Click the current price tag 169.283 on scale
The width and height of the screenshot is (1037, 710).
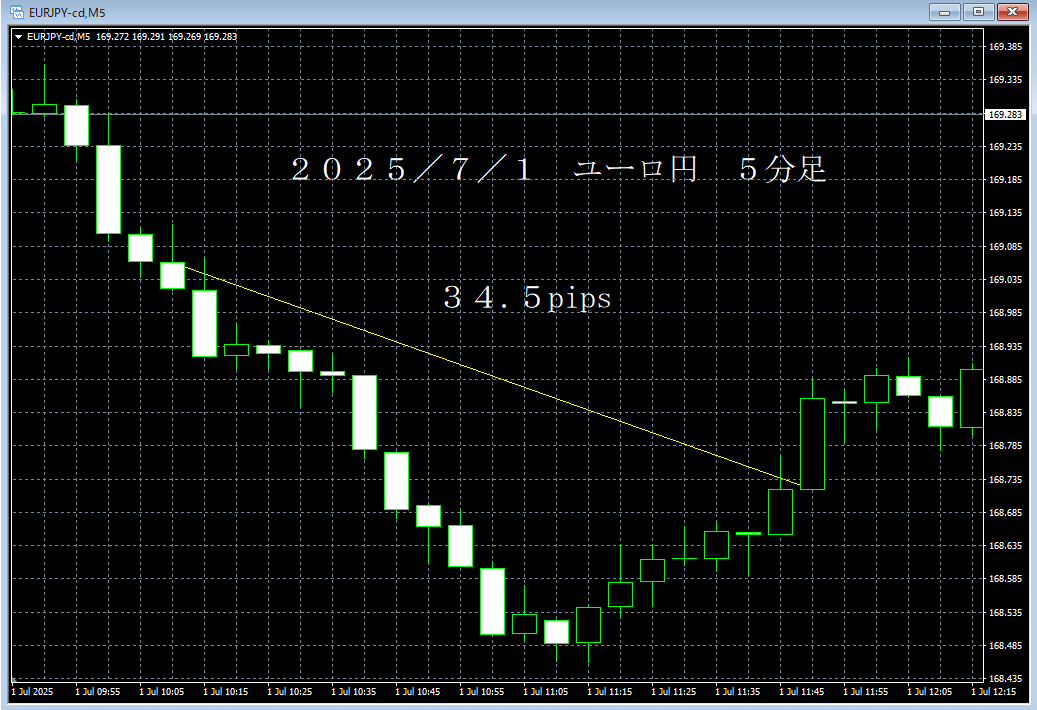1003,114
